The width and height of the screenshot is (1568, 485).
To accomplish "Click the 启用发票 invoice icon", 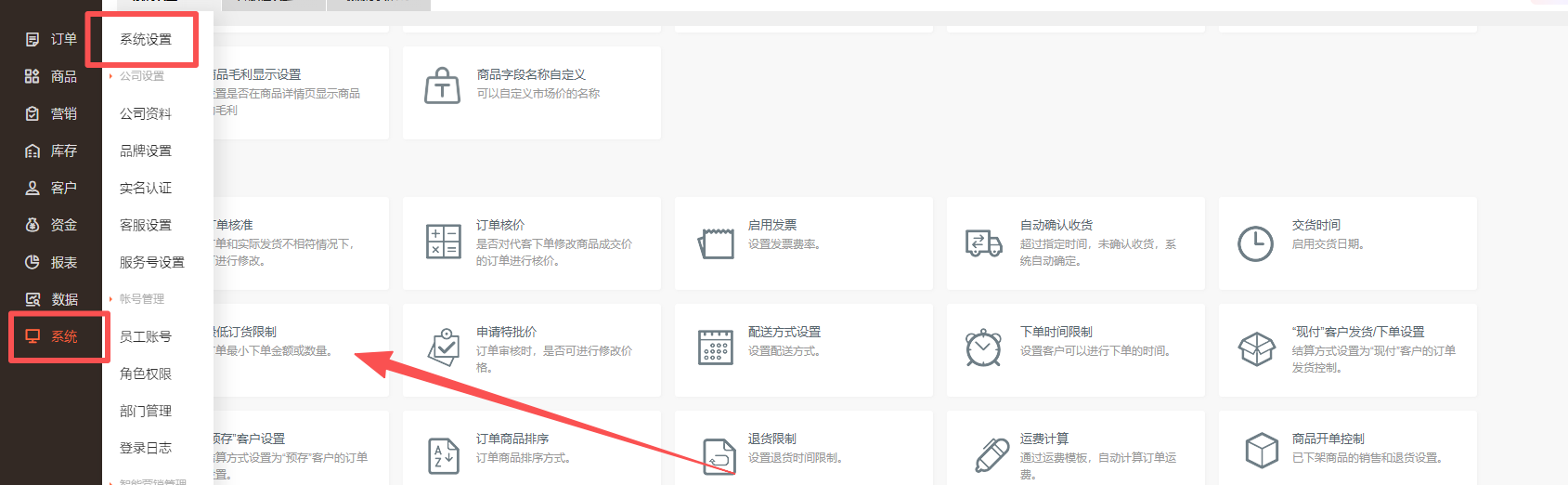I will click(716, 243).
